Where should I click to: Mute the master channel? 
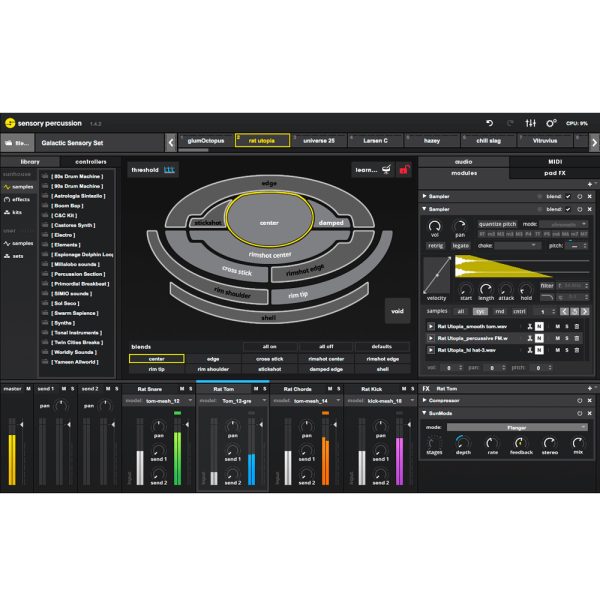(28, 389)
